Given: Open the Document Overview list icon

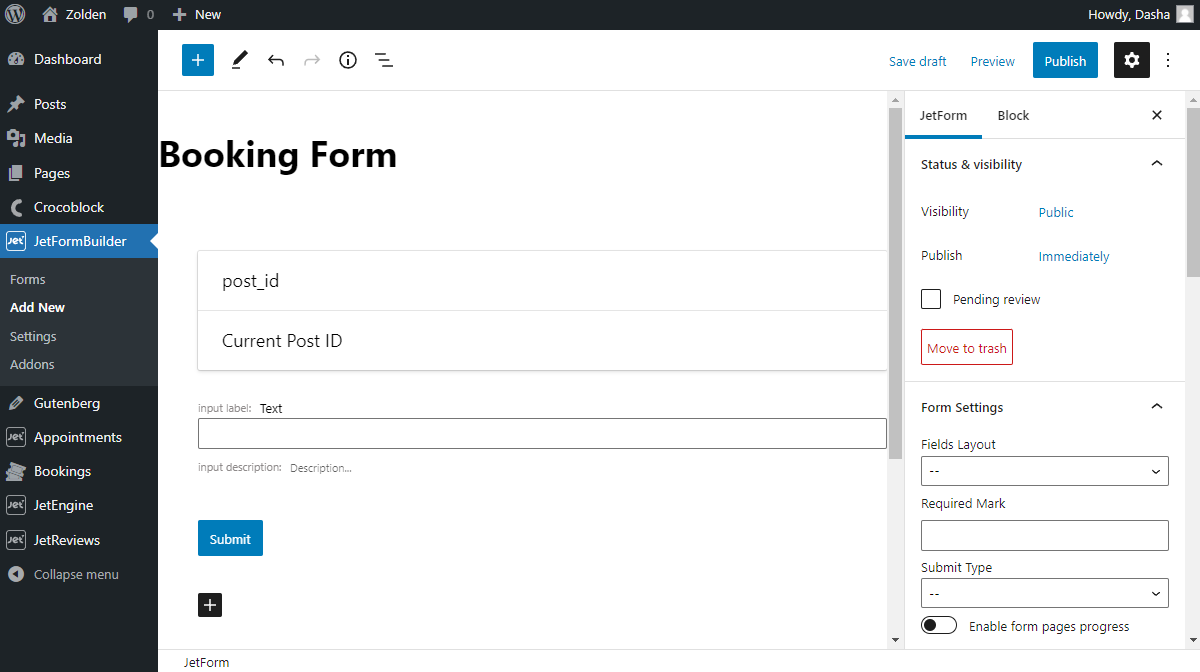Looking at the screenshot, I should tap(384, 60).
